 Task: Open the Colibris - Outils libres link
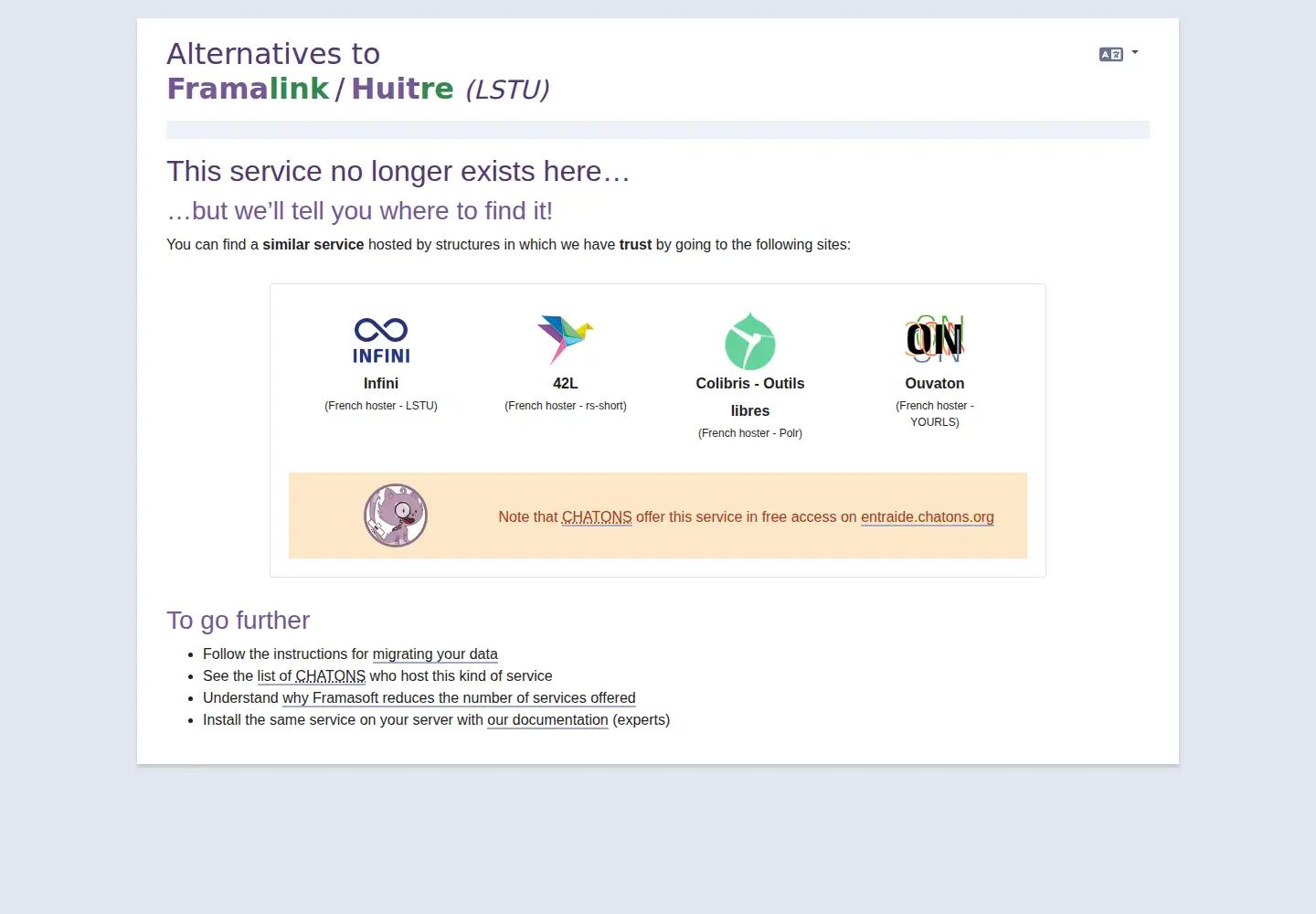pos(750,398)
